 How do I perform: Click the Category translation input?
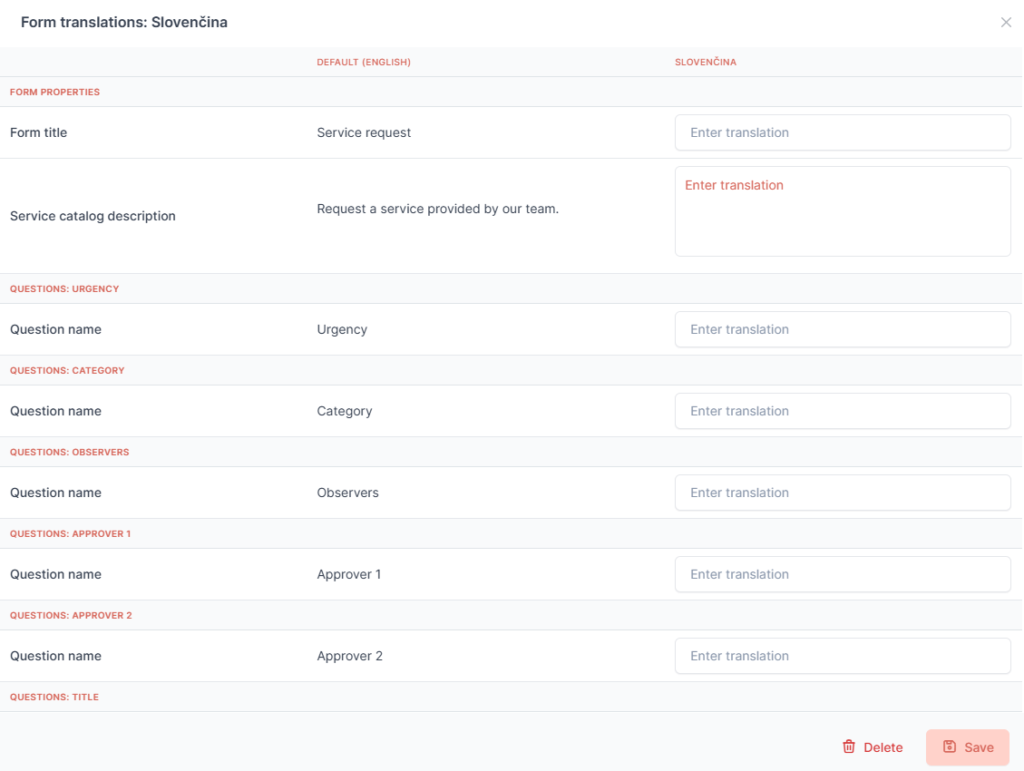click(842, 411)
